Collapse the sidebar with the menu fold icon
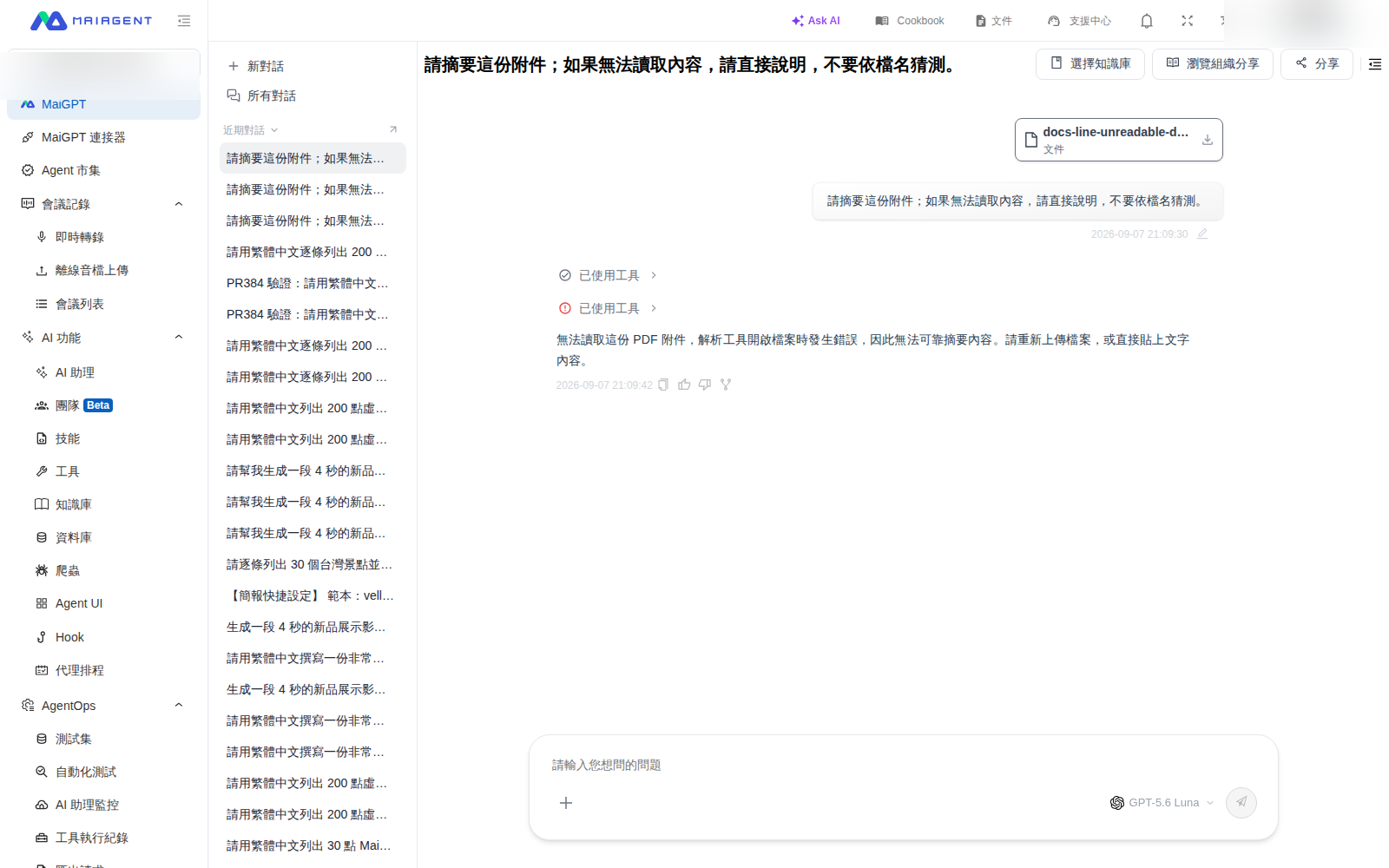The width and height of the screenshot is (1389, 868). pos(184,21)
